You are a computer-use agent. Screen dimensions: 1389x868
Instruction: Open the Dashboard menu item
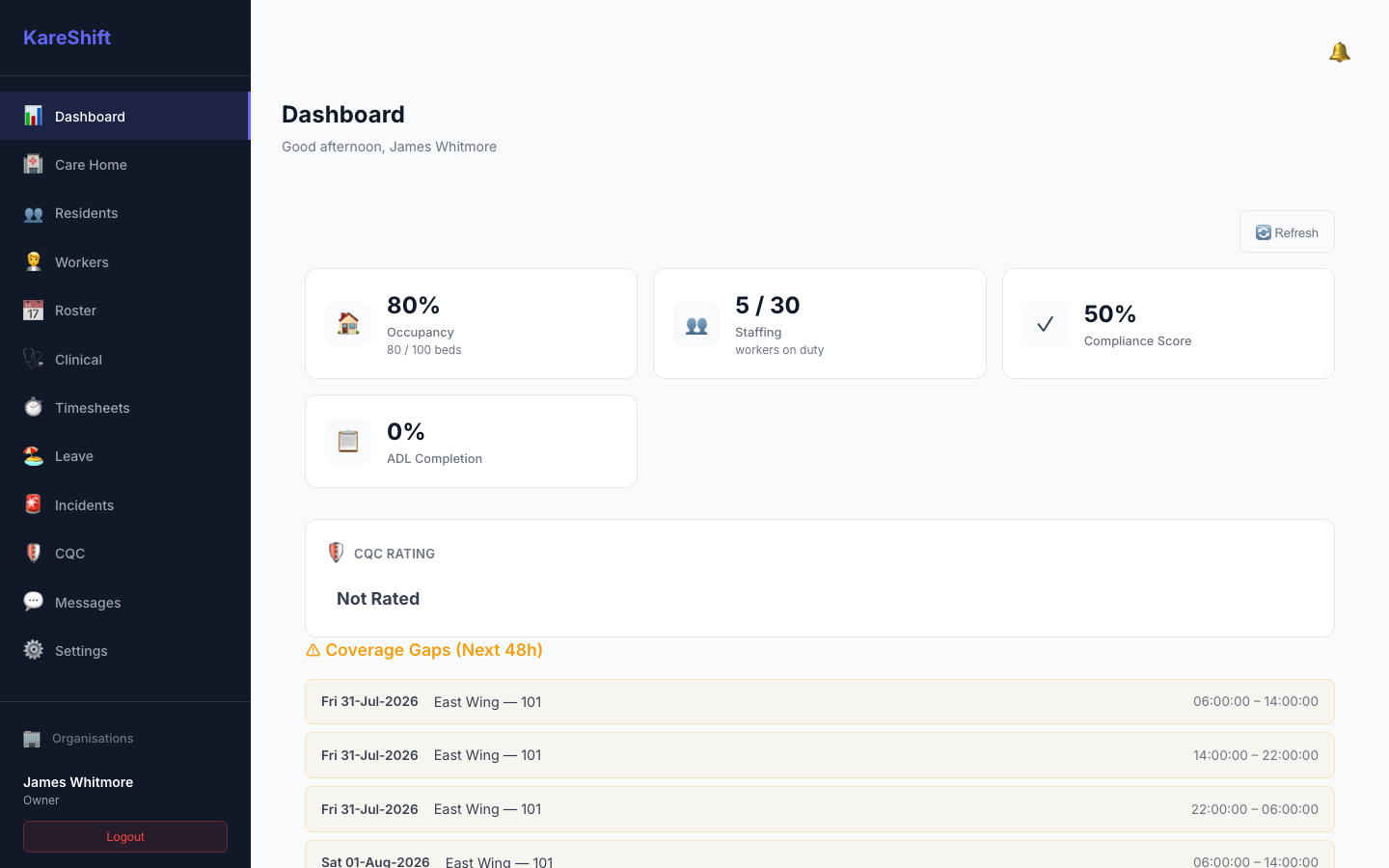pyautogui.click(x=125, y=116)
